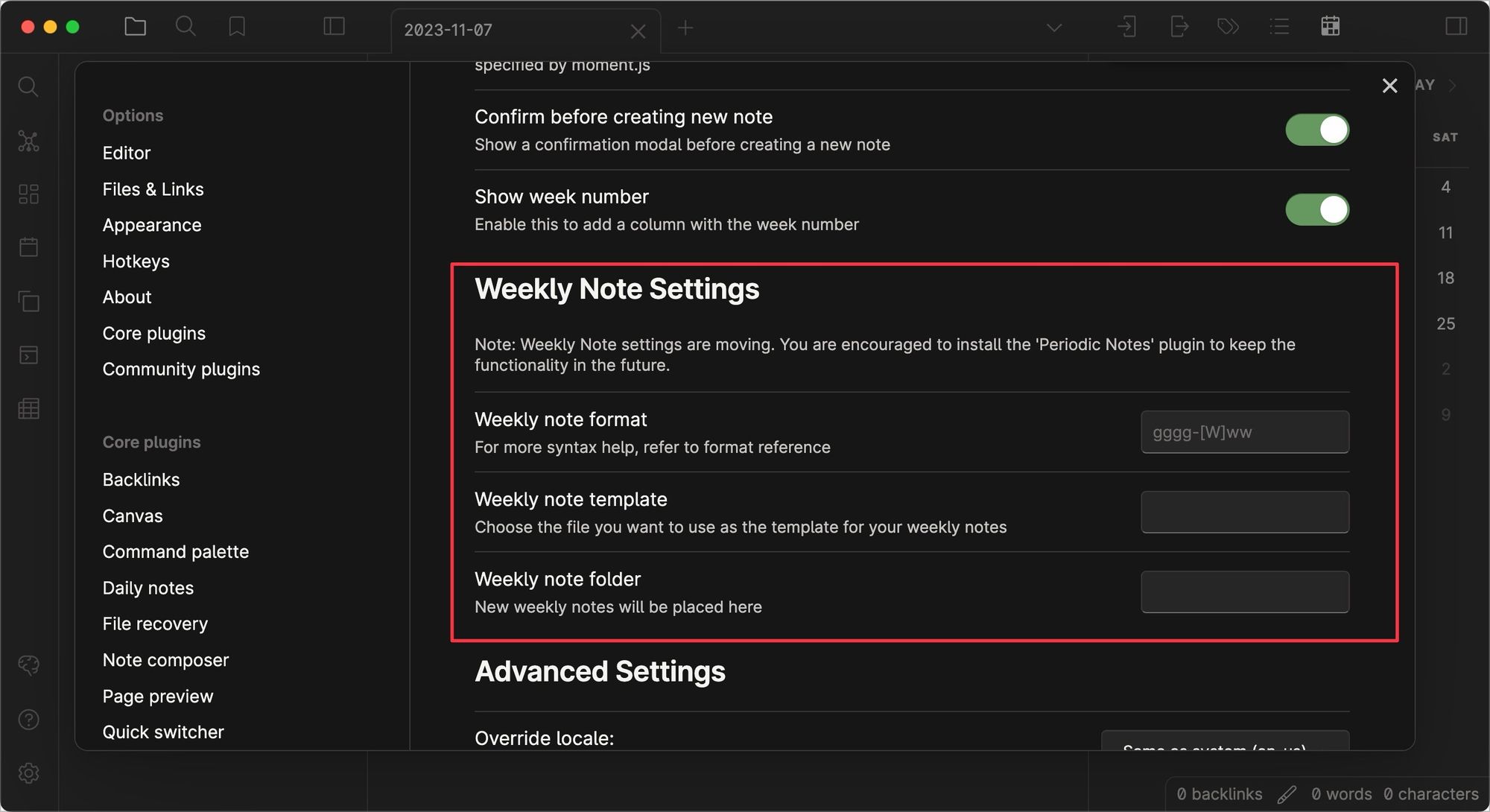Open Obsidian Sync brain icon at bottom left
1490x812 pixels.
[28, 665]
